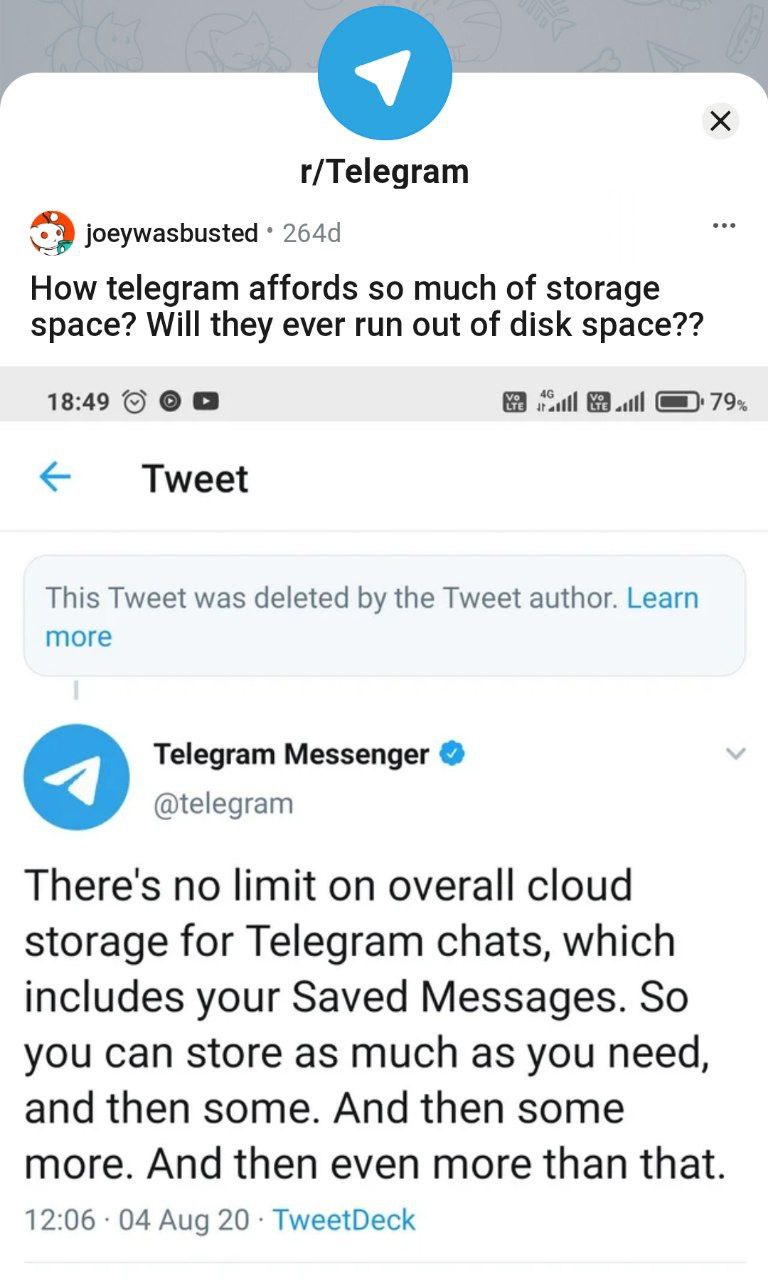Close the r/Telegram post overlay
Viewport: 768px width, 1280px height.
pos(719,121)
